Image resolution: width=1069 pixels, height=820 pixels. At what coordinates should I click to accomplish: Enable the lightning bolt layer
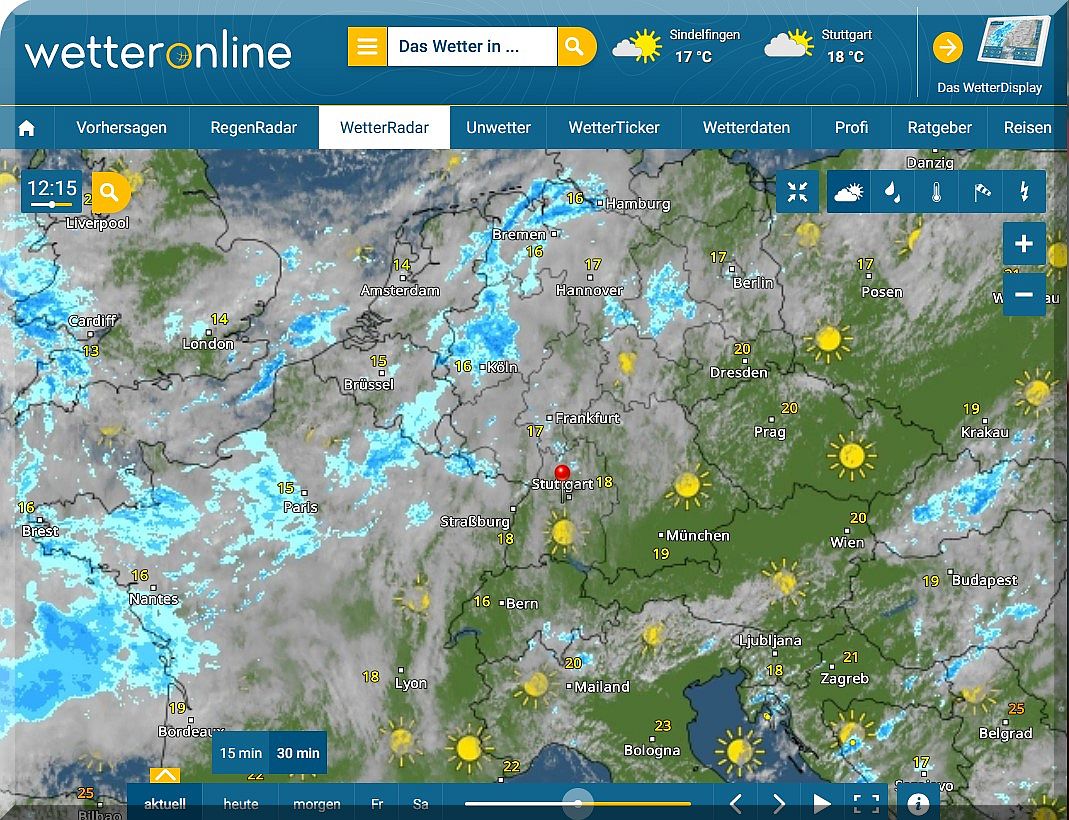coord(1024,192)
